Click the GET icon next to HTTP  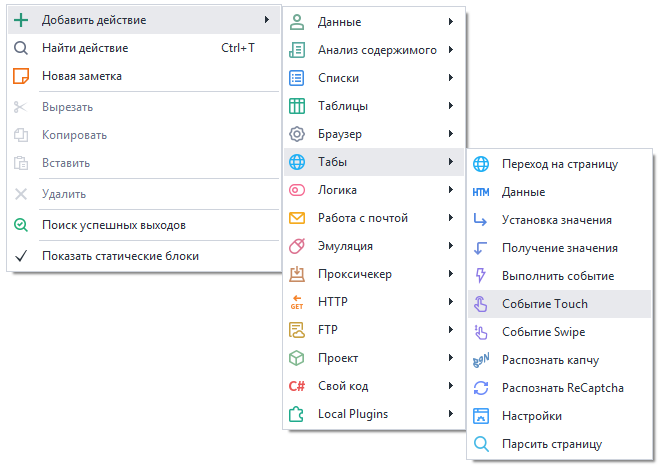[297, 302]
